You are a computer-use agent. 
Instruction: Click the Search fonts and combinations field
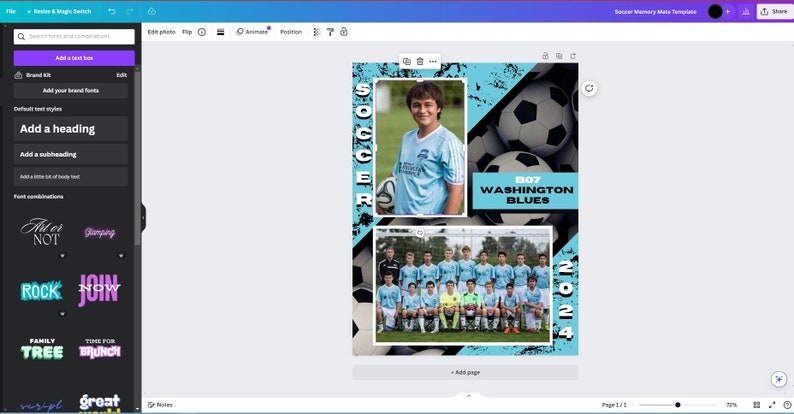coord(74,36)
